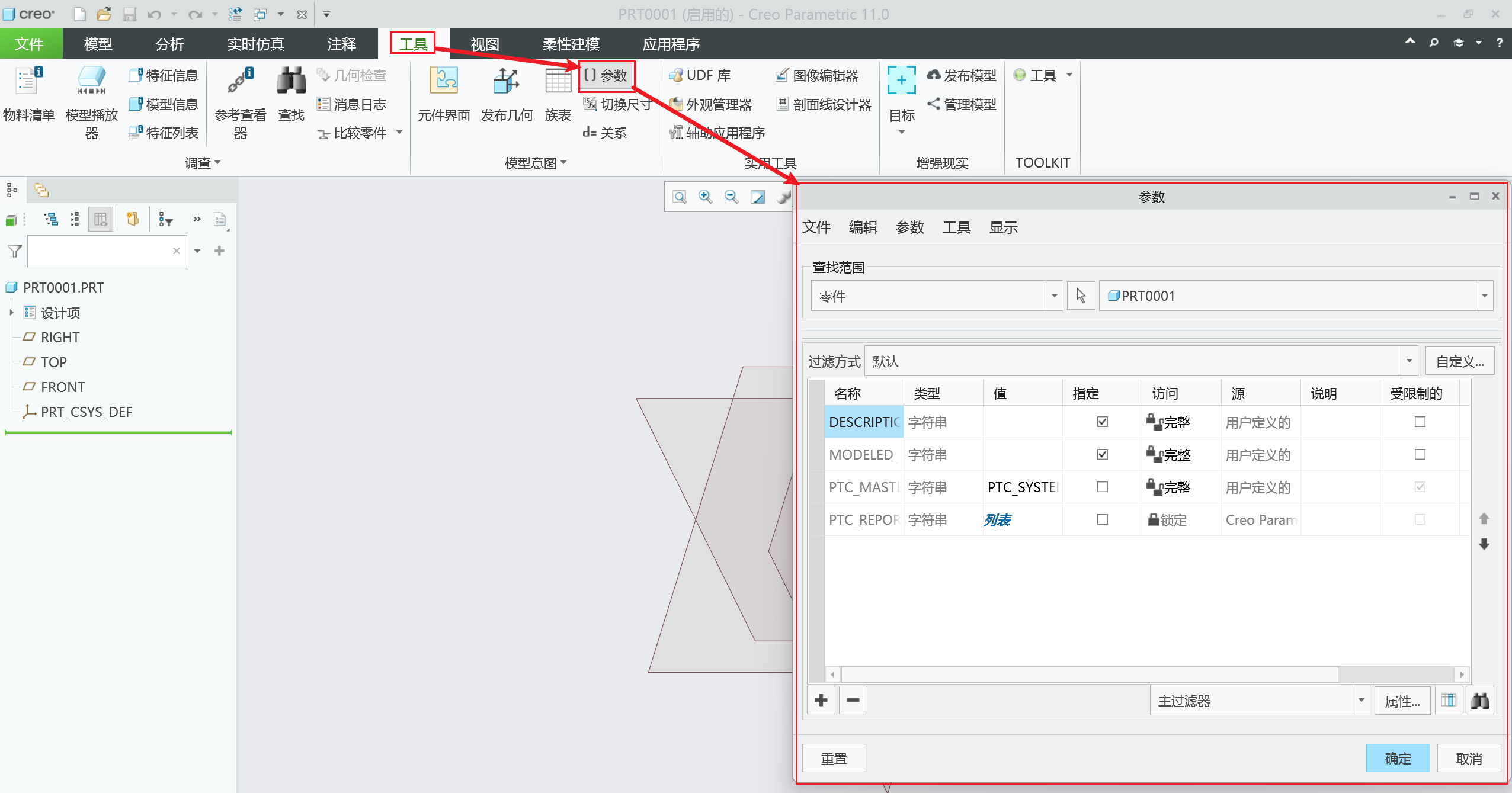Open the Family Table (族表)
The image size is (1512, 793).
click(x=558, y=95)
